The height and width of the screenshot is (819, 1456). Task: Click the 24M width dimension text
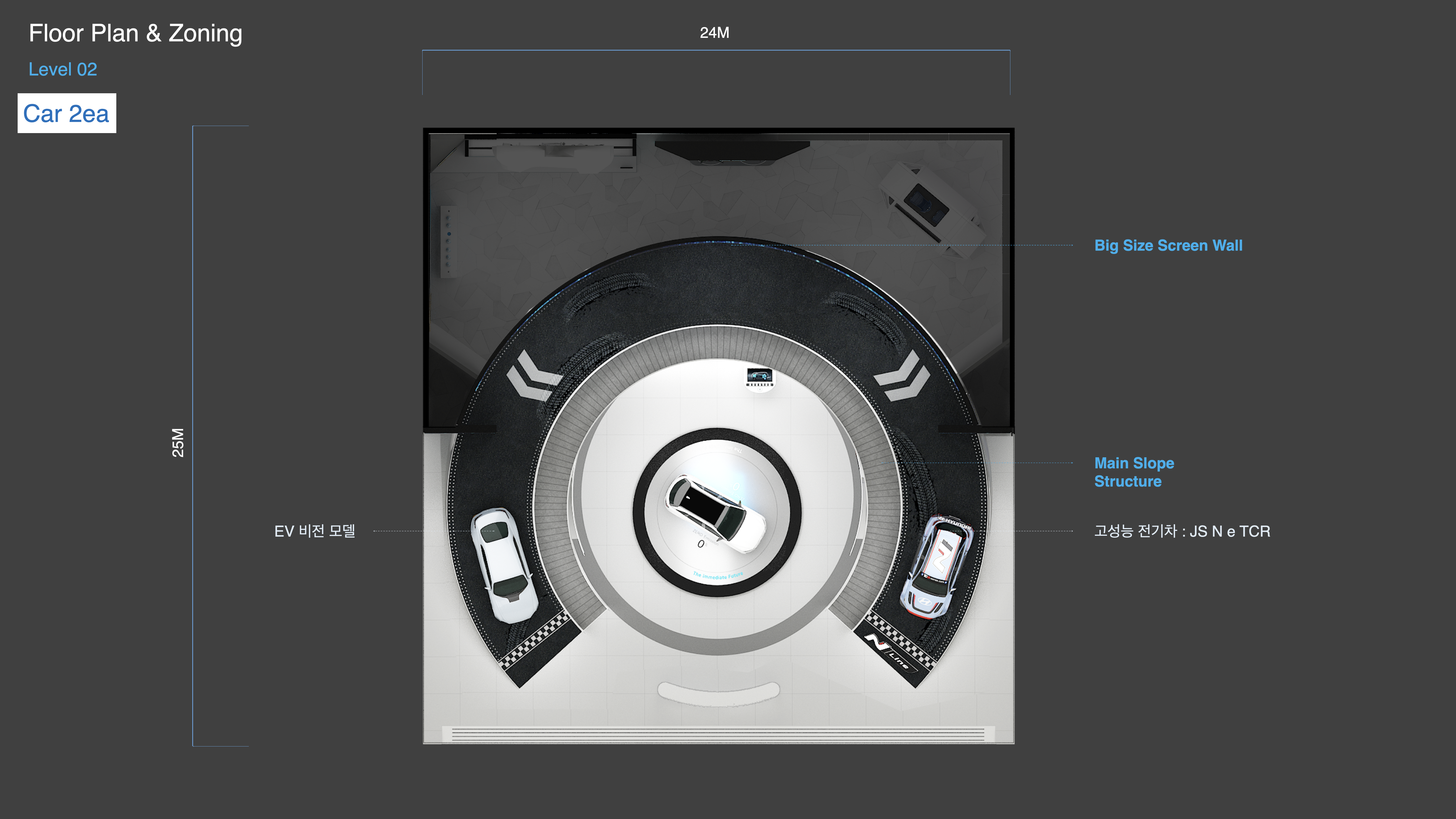(x=714, y=33)
